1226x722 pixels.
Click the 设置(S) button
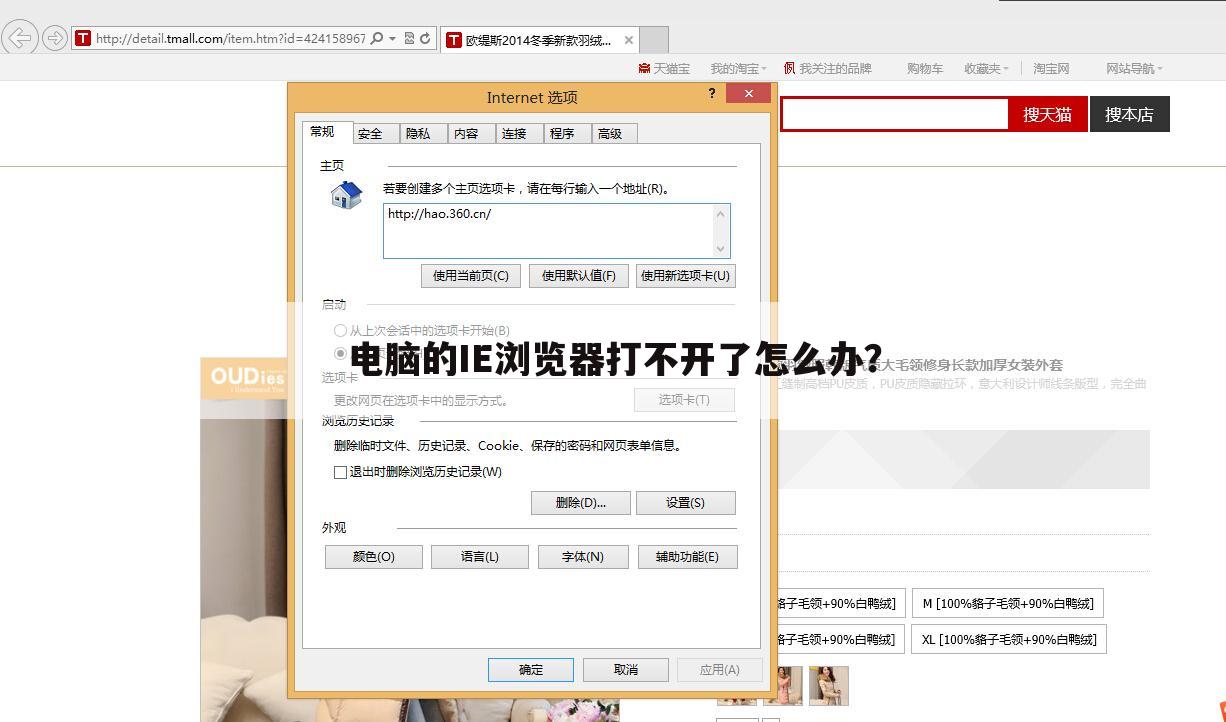pyautogui.click(x=686, y=503)
